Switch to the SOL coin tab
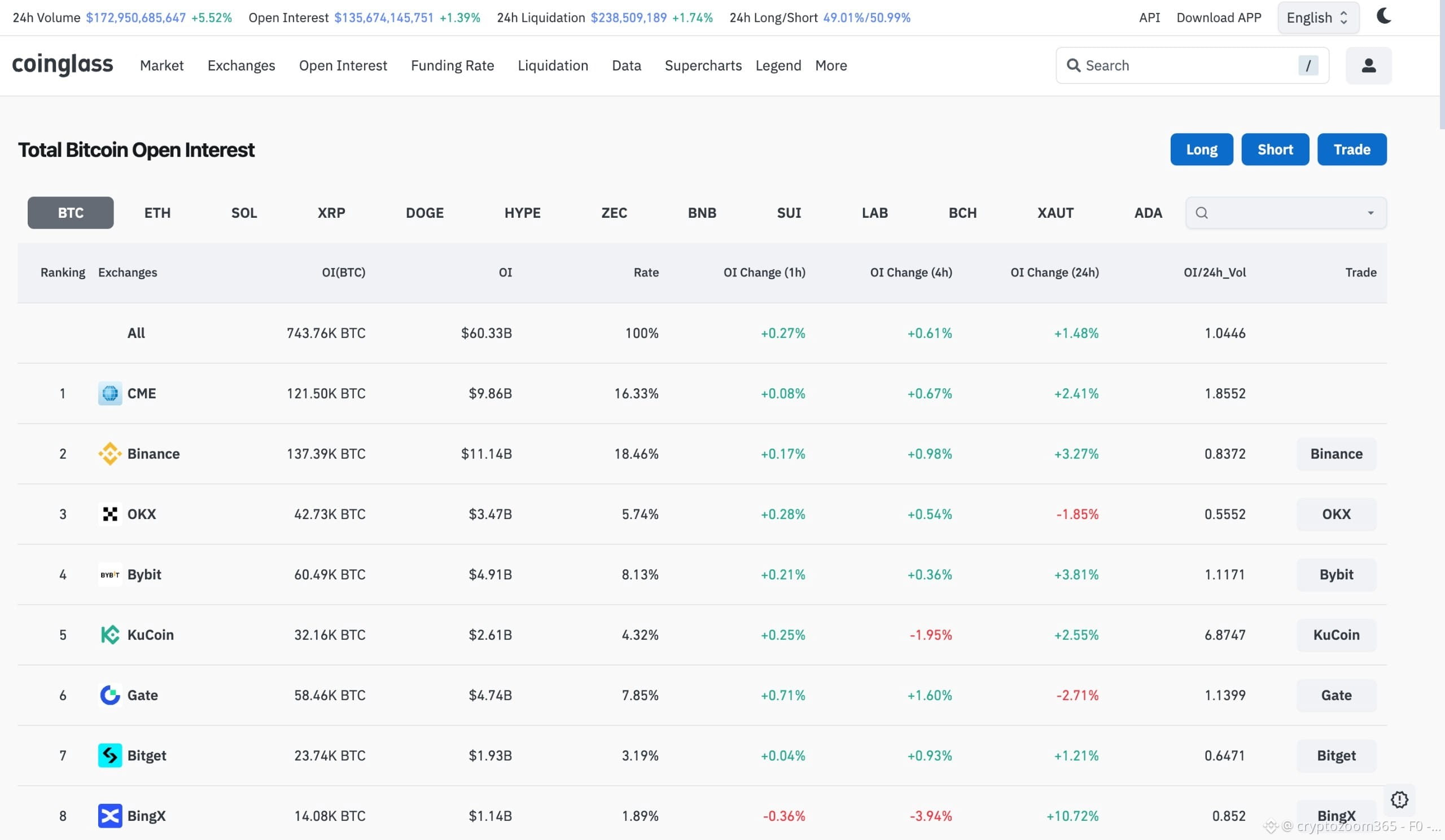This screenshot has width=1445, height=840. coord(244,213)
